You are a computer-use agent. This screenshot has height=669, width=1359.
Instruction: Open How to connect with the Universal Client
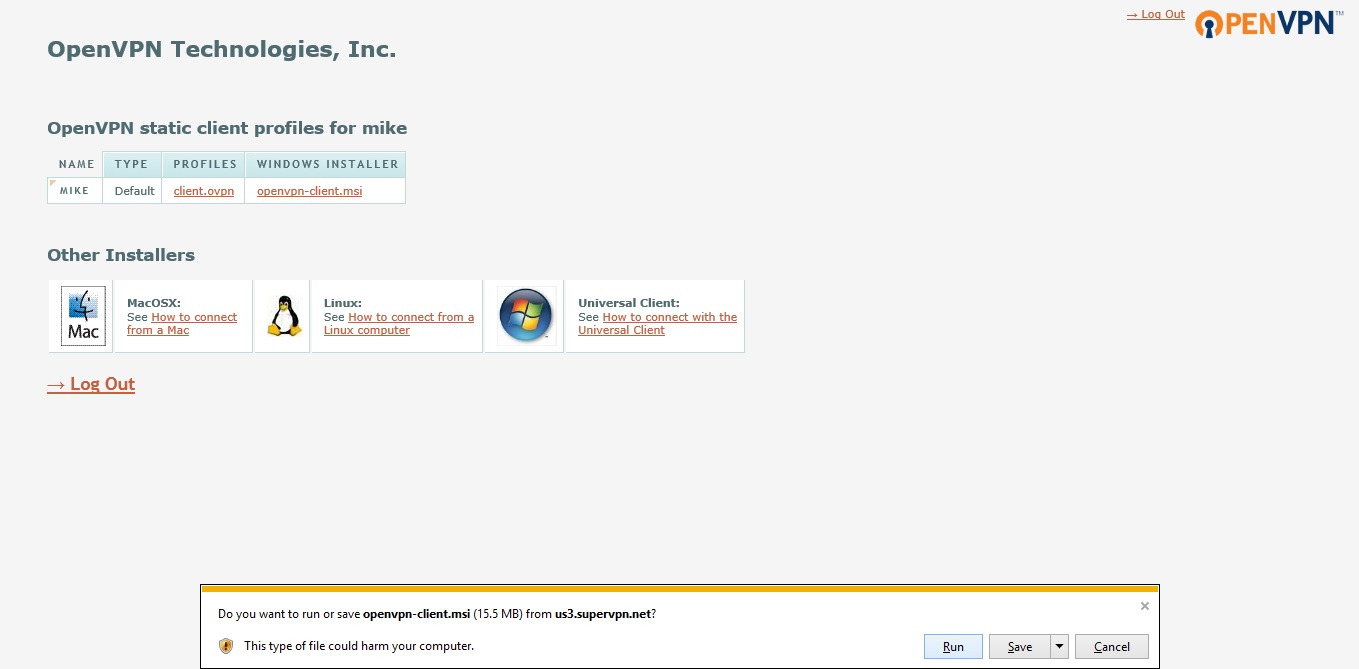pos(657,324)
